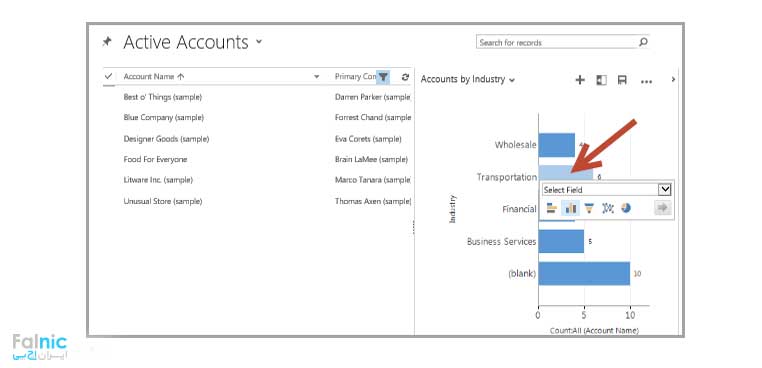Open Unusual Store (sample) account

pyautogui.click(x=163, y=201)
